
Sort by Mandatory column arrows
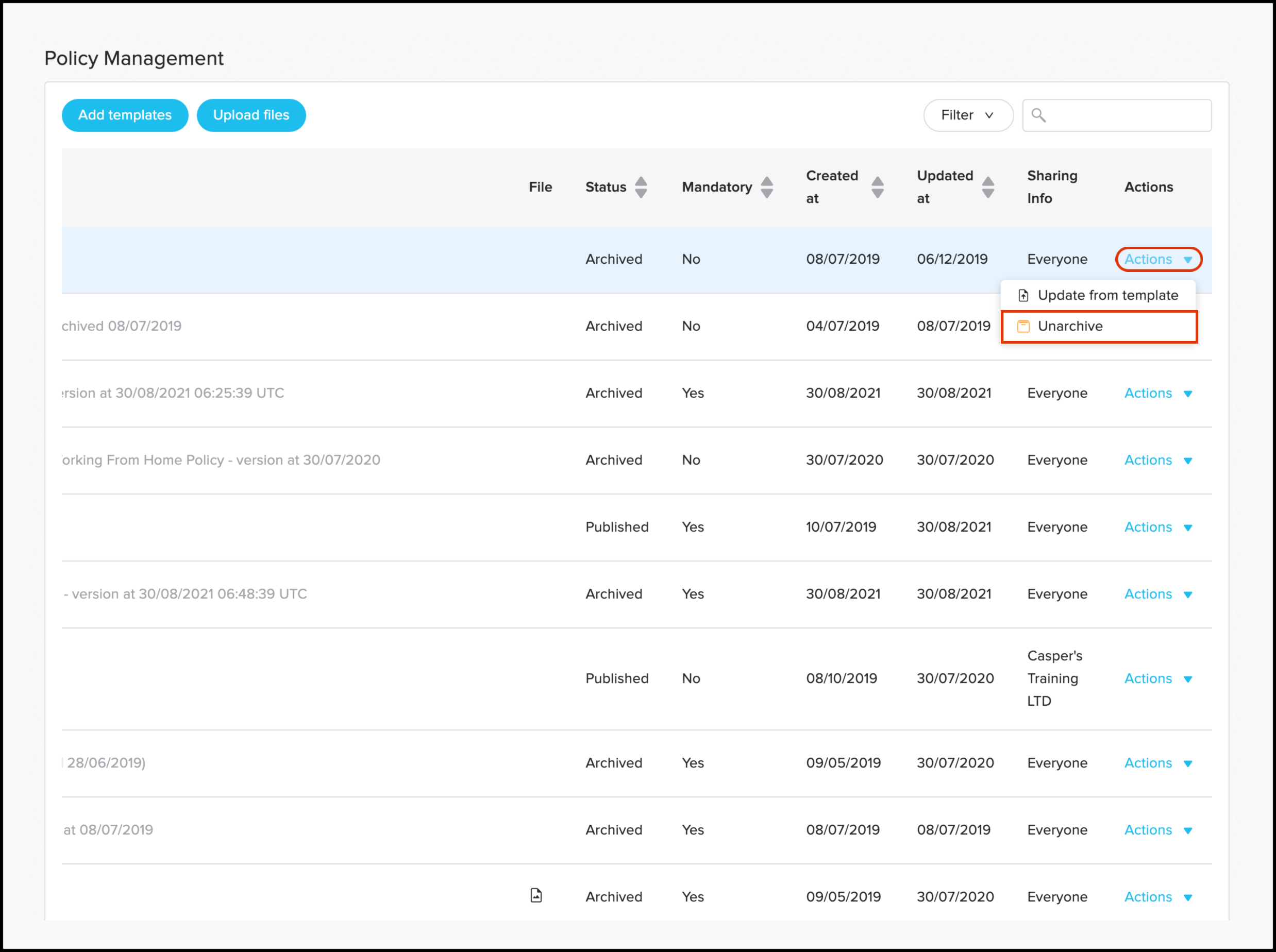pos(766,188)
